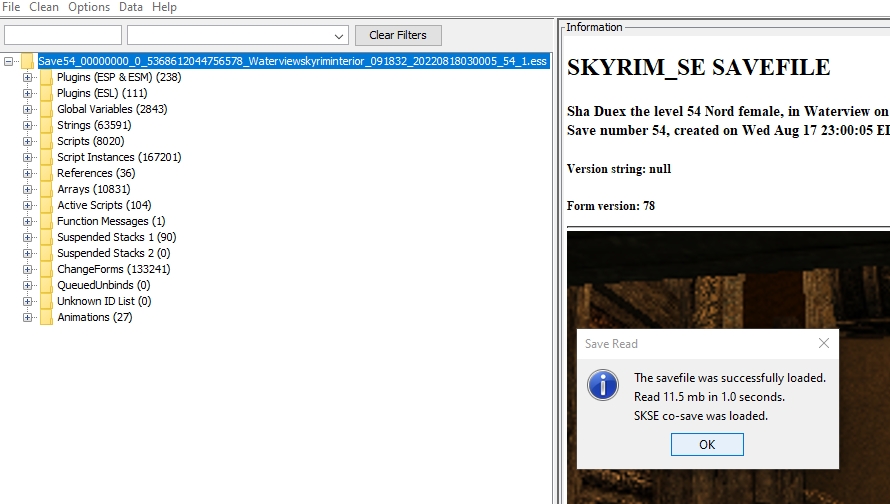Click folder icon for Strings

[x=47, y=125]
